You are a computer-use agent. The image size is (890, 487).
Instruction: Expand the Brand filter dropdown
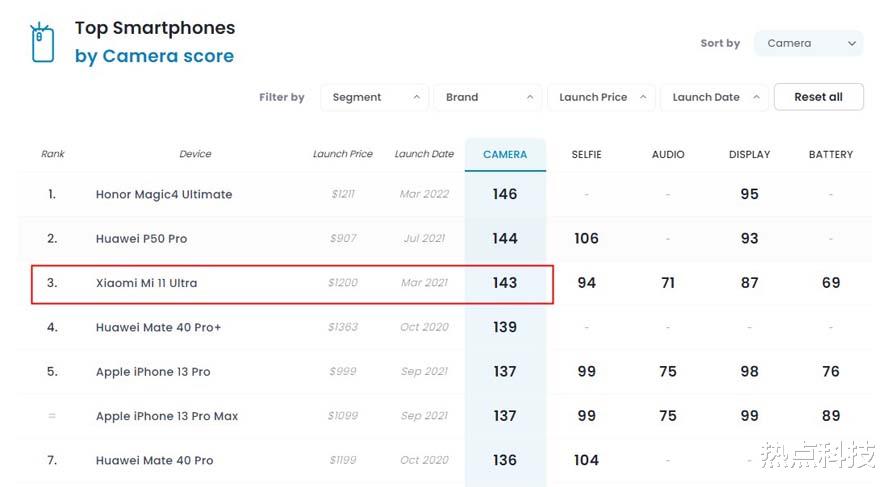point(489,97)
